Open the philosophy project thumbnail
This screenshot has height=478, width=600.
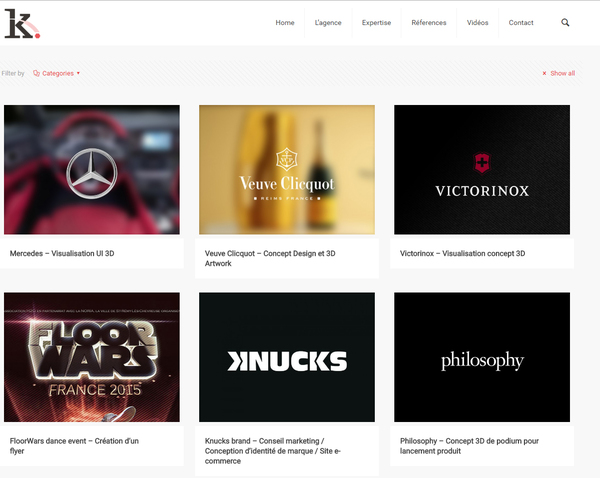point(482,357)
